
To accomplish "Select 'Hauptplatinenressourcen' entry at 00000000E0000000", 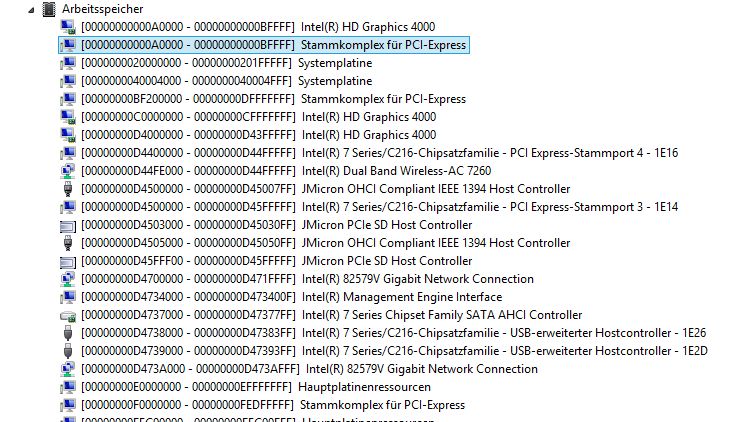I will [256, 387].
